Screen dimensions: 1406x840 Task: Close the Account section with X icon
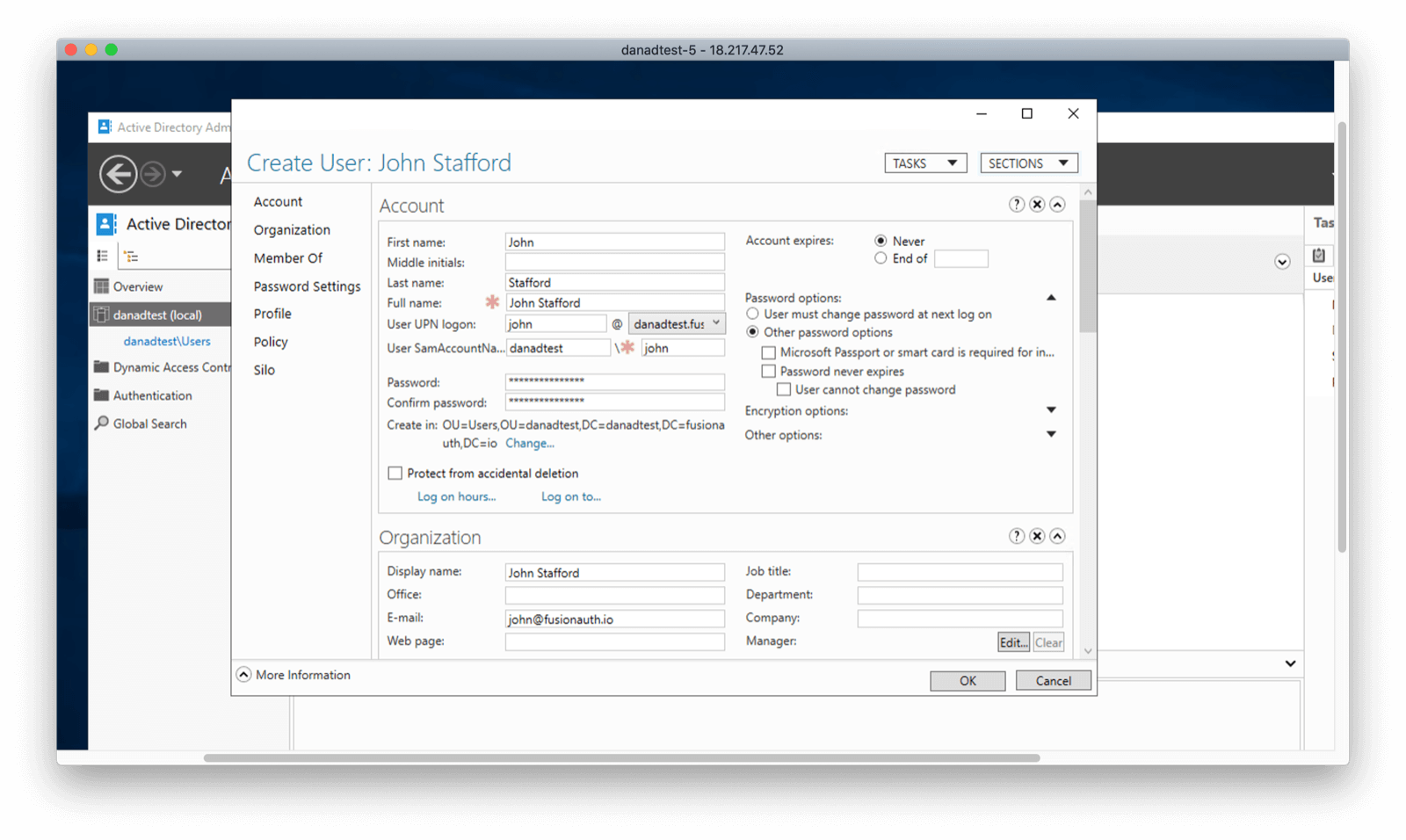tap(1037, 205)
